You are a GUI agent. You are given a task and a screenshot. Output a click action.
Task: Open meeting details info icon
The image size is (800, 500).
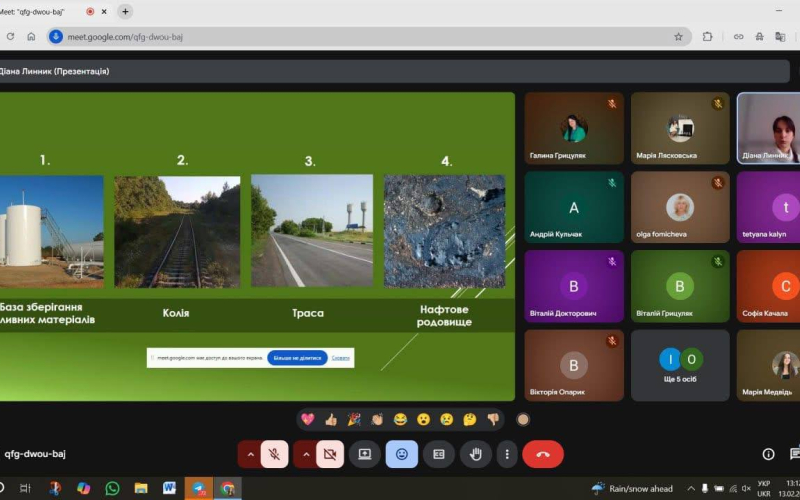pyautogui.click(x=768, y=454)
